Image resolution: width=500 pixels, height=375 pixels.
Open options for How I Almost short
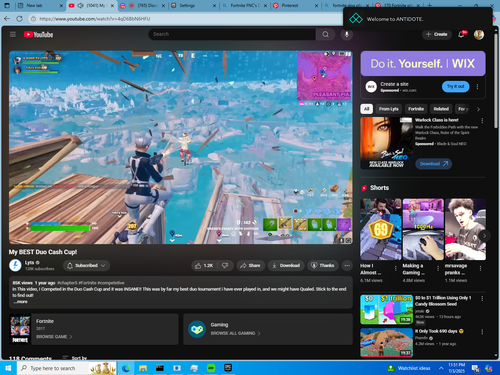(396, 268)
